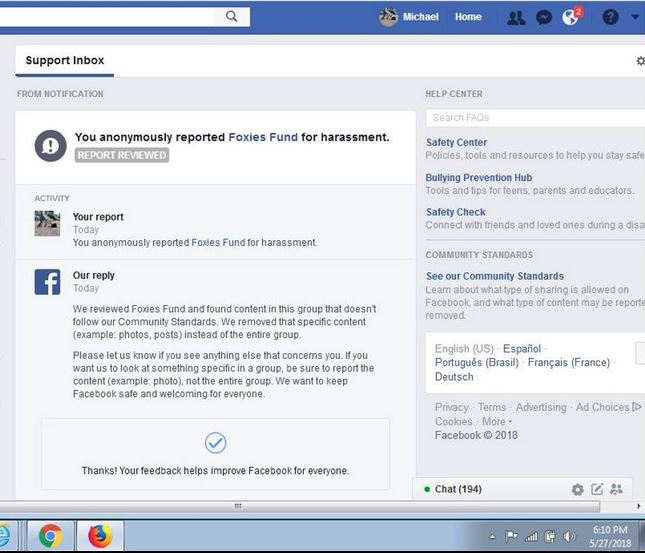Viewport: 645px width, 553px height.
Task: Open the Cookies footer link
Action: pyautogui.click(x=454, y=421)
